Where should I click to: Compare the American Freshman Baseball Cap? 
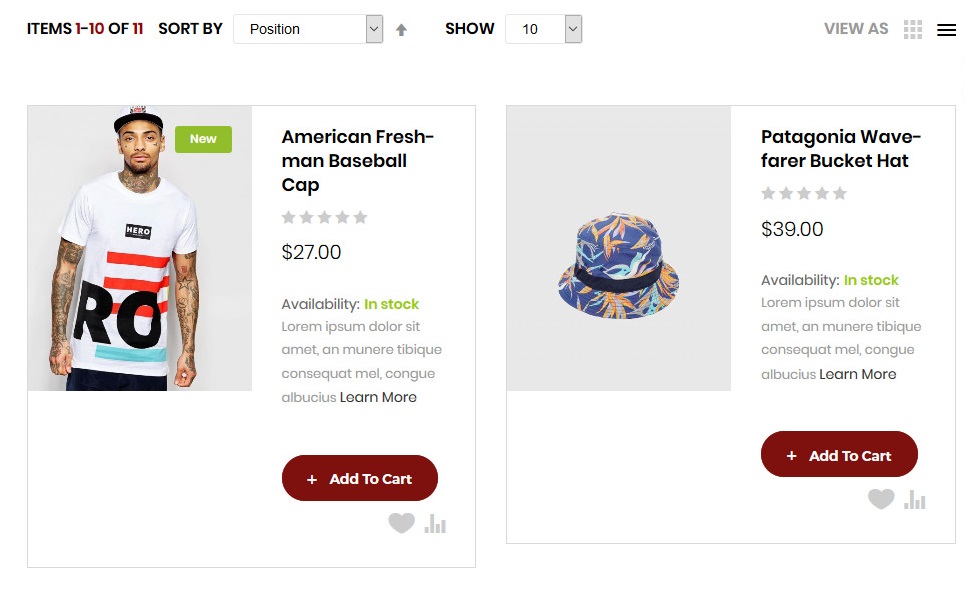[435, 523]
